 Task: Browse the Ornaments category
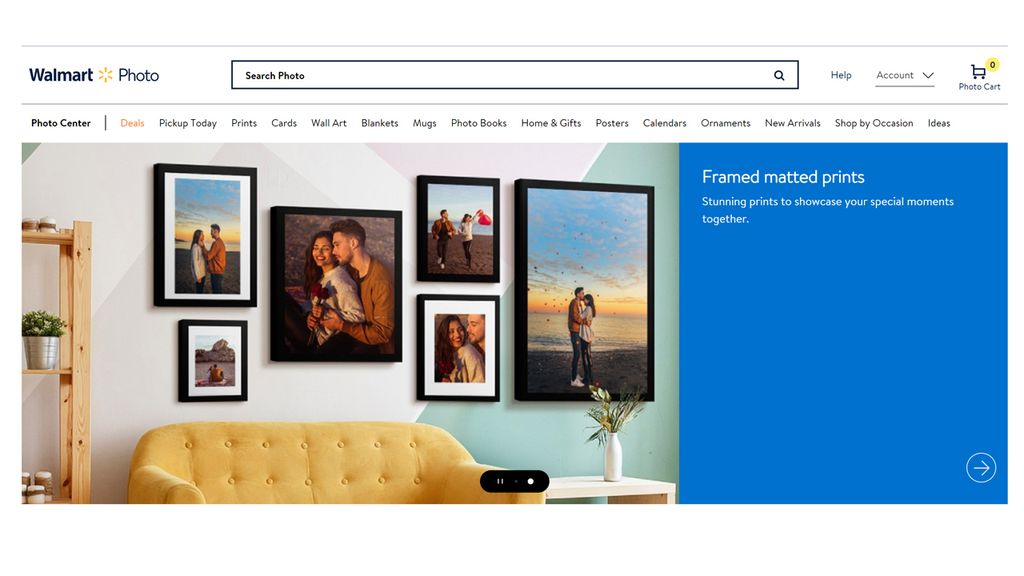coord(725,123)
